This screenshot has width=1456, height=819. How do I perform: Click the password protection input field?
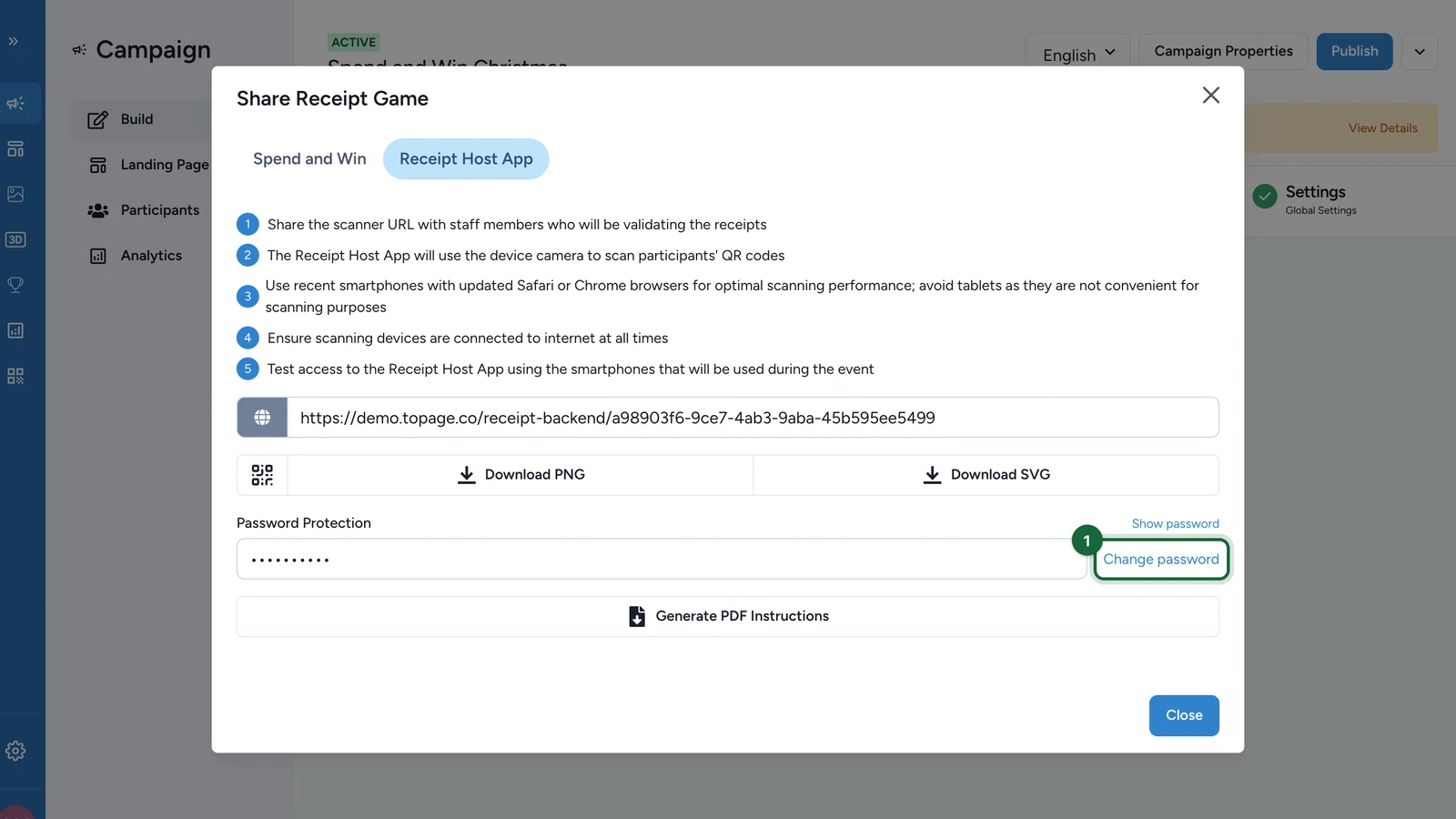(662, 559)
